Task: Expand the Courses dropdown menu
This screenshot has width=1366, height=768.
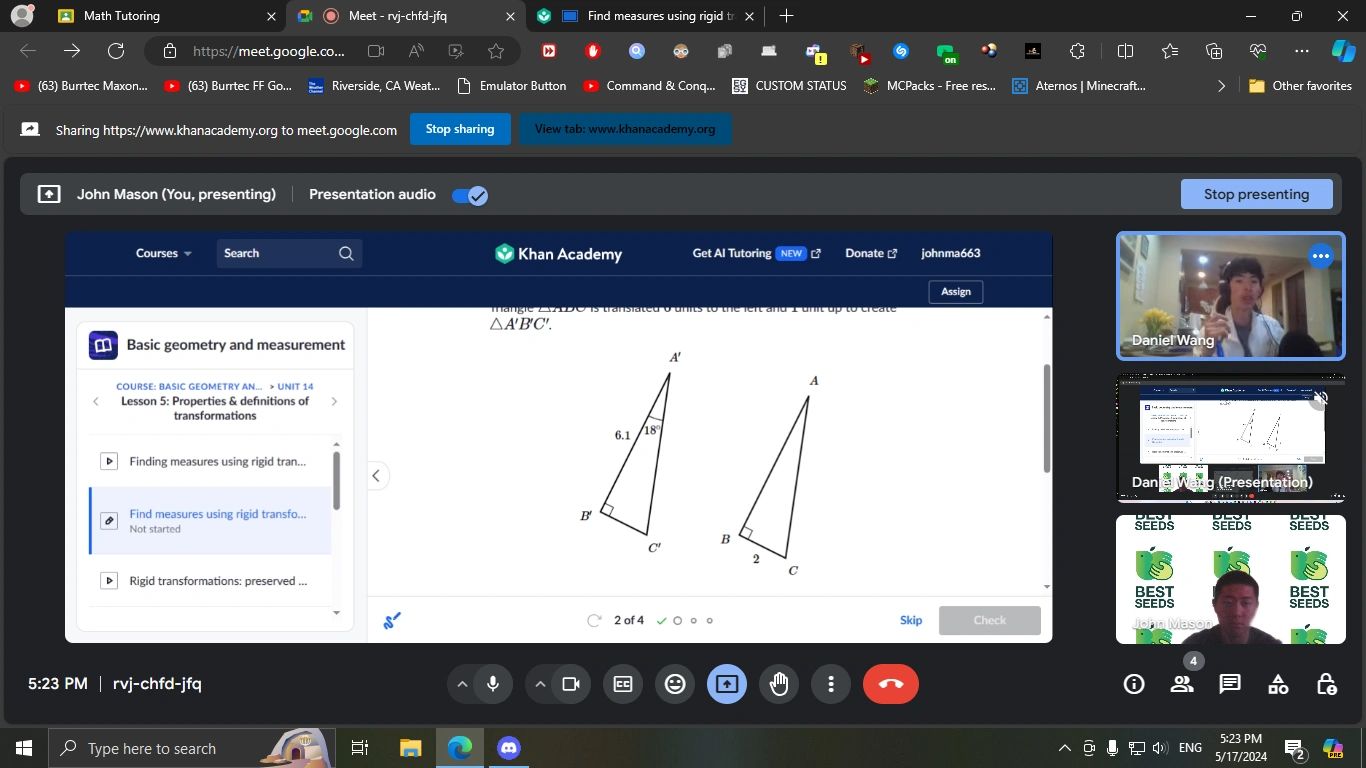Action: point(164,254)
